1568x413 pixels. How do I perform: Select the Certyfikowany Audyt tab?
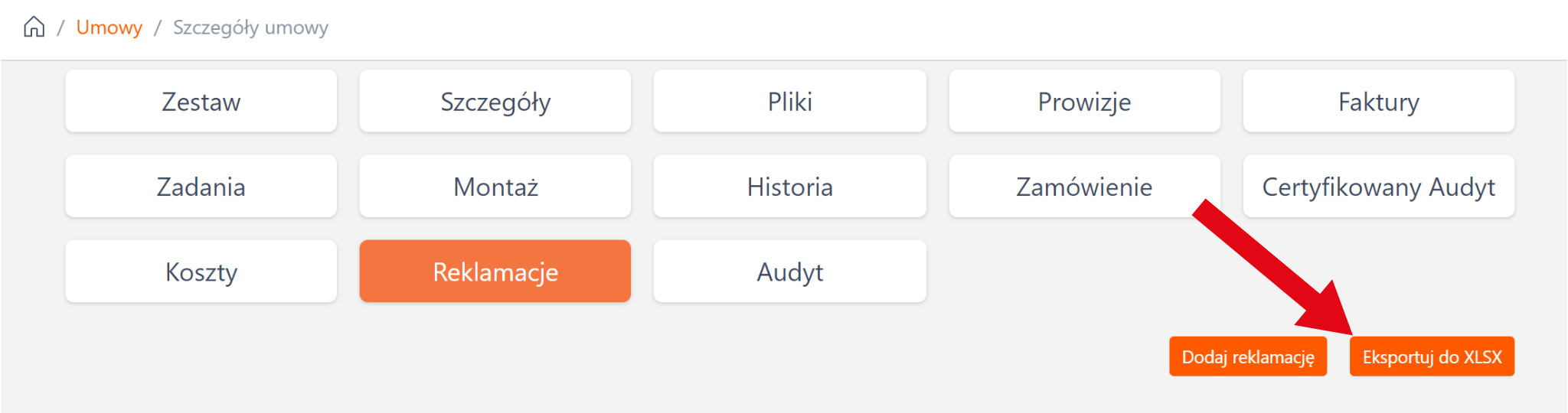[1378, 187]
